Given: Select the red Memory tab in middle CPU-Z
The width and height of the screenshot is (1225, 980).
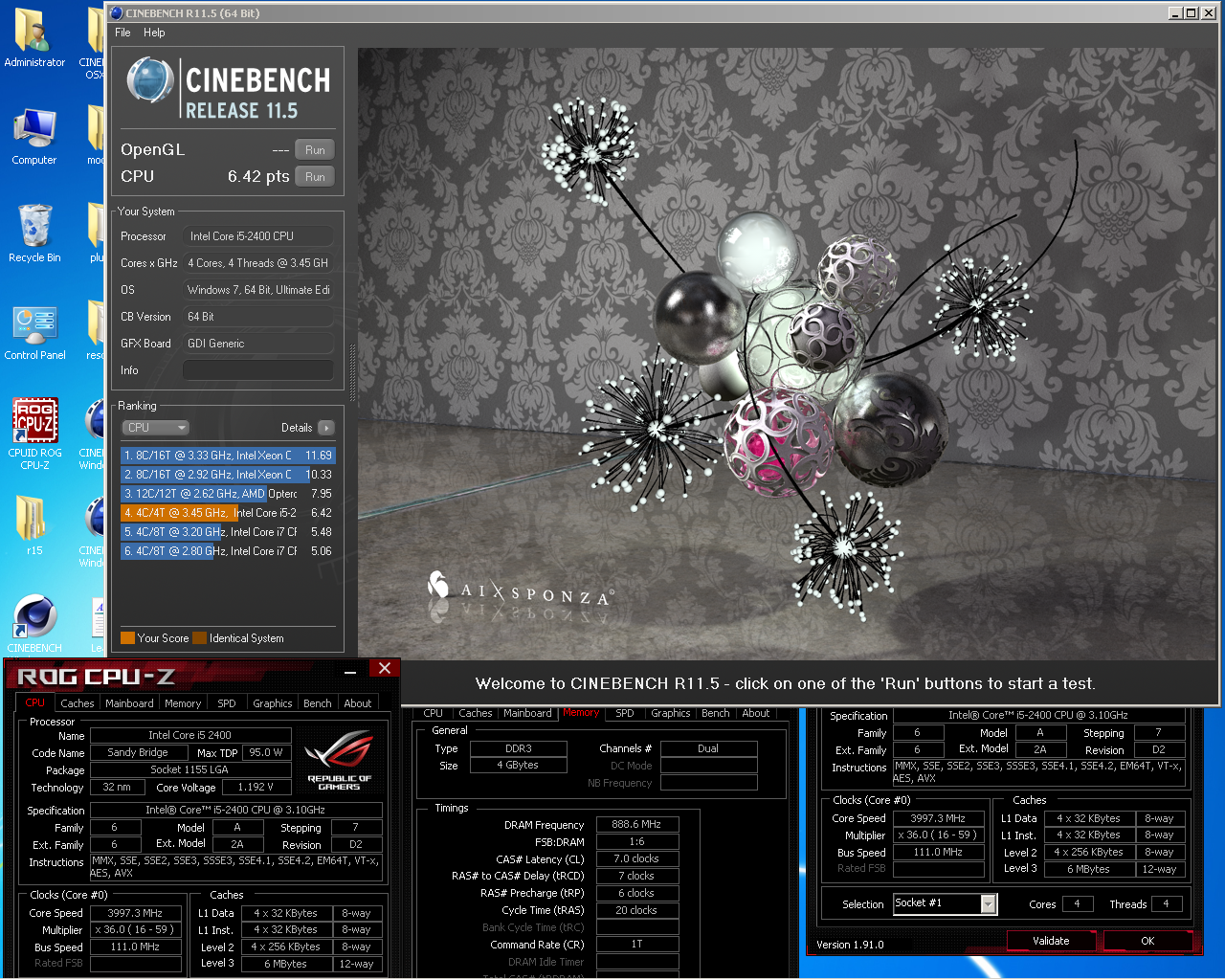Looking at the screenshot, I should 581,712.
